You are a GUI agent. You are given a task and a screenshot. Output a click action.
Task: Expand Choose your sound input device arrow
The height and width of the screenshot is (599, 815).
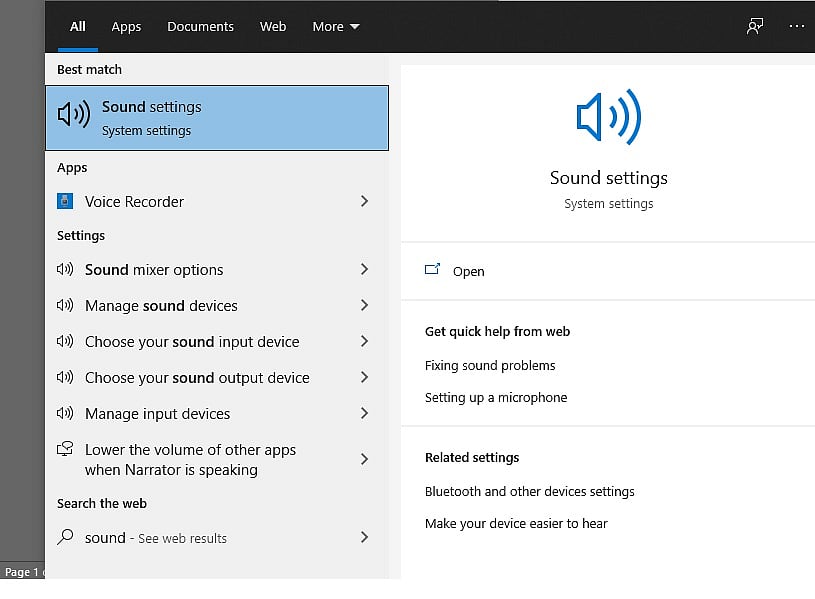click(x=364, y=341)
